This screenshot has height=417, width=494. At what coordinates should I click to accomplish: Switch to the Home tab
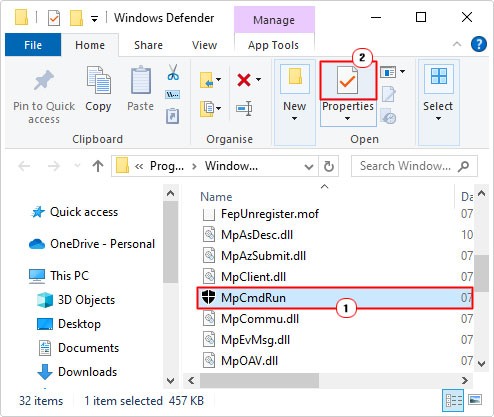(x=90, y=45)
